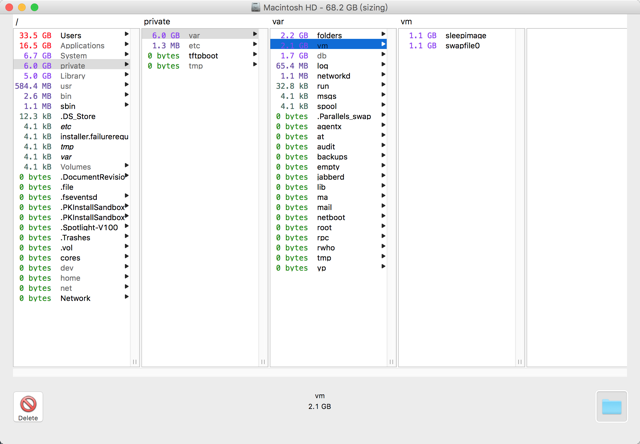This screenshot has width=640, height=444.
Task: Select the log row, 65.4 MB
Action: coord(329,65)
